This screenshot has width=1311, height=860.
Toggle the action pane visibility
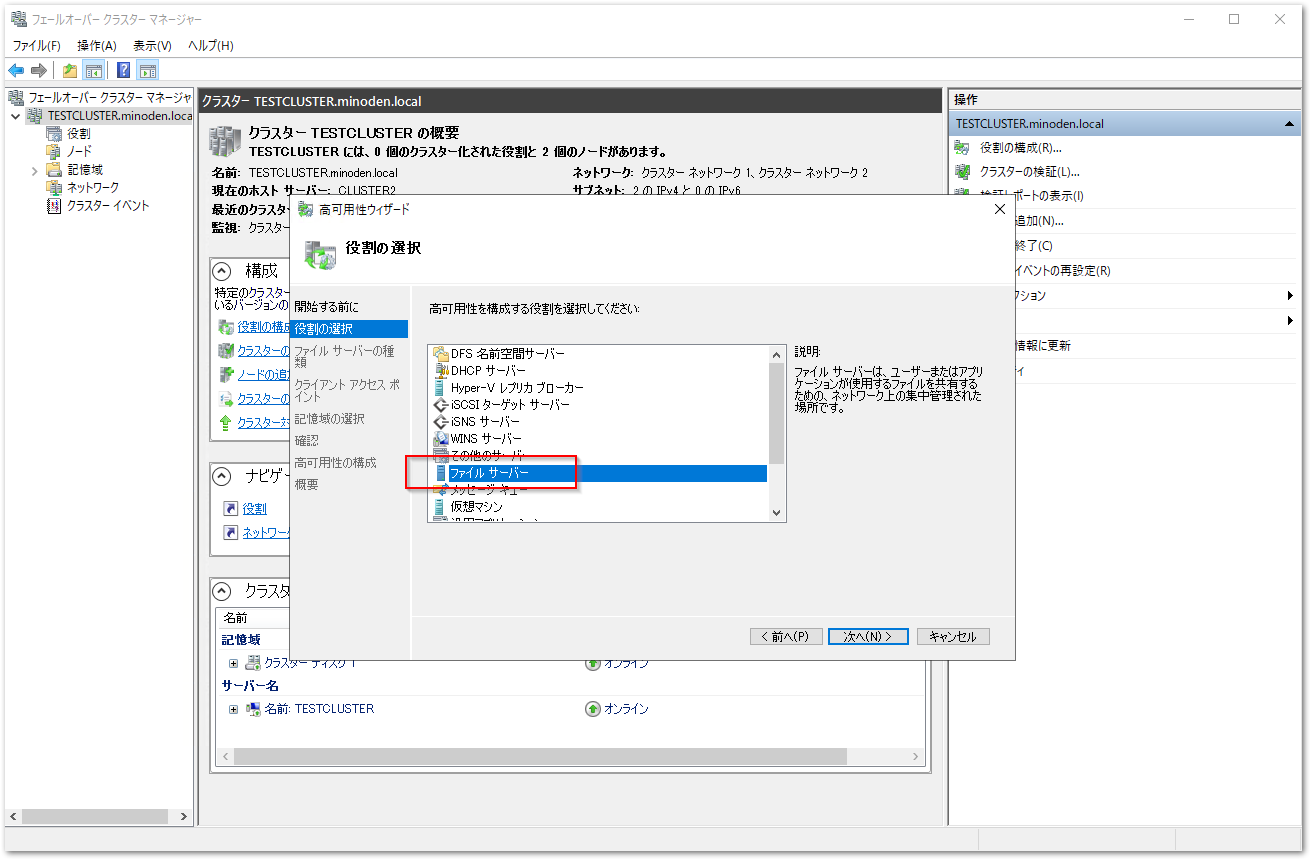click(147, 70)
